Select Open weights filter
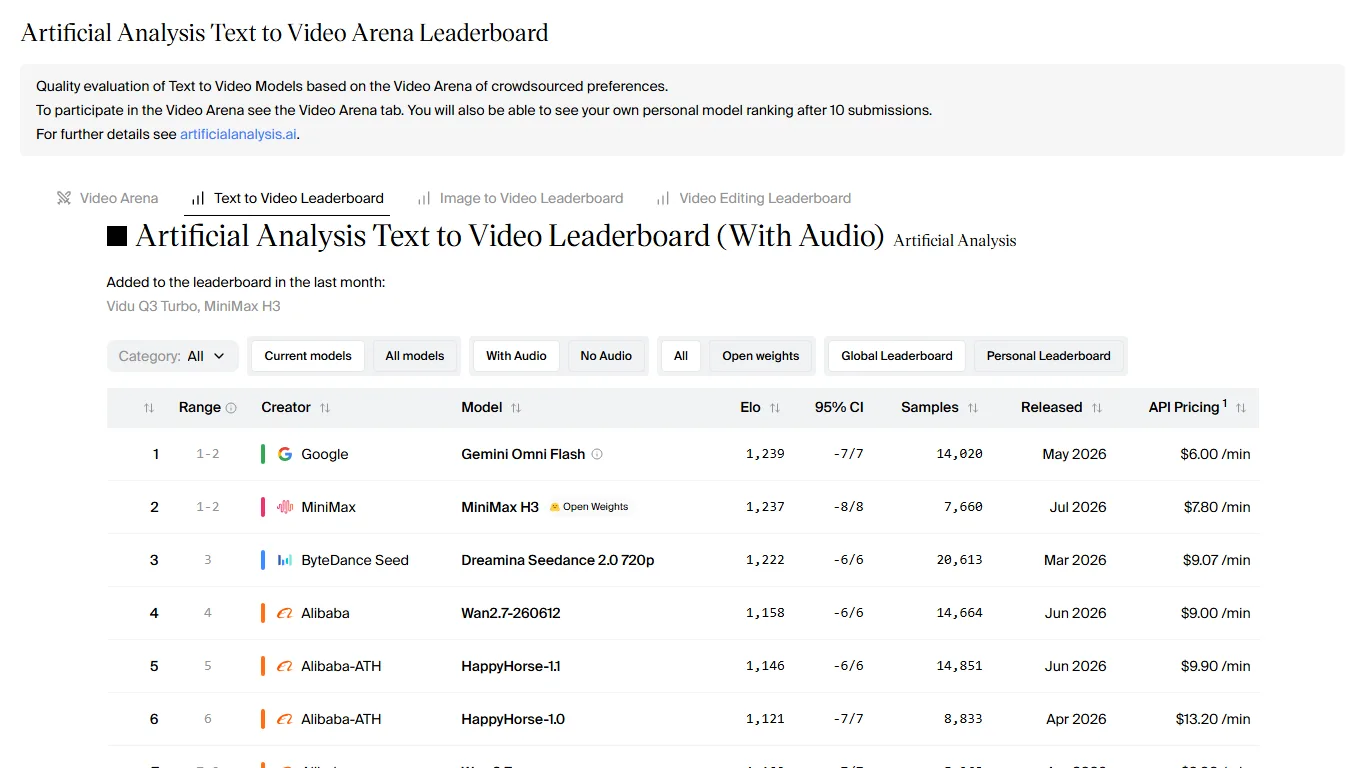This screenshot has width=1365, height=768. pos(761,356)
